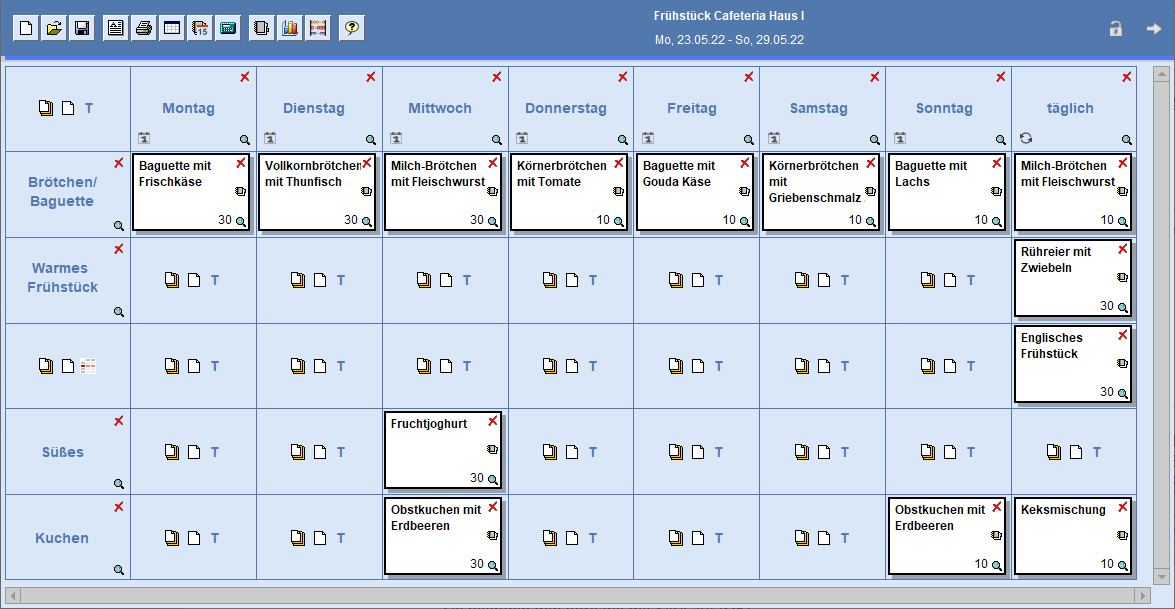Open the calendar icon under Dienstag
Screen dimensions: 1175x609
[x=270, y=139]
